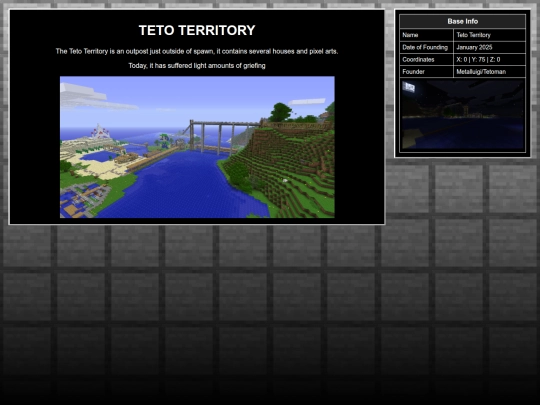Click the 'suffered light amounts of griefing' line
This screenshot has height=405, width=540.
[197, 65]
